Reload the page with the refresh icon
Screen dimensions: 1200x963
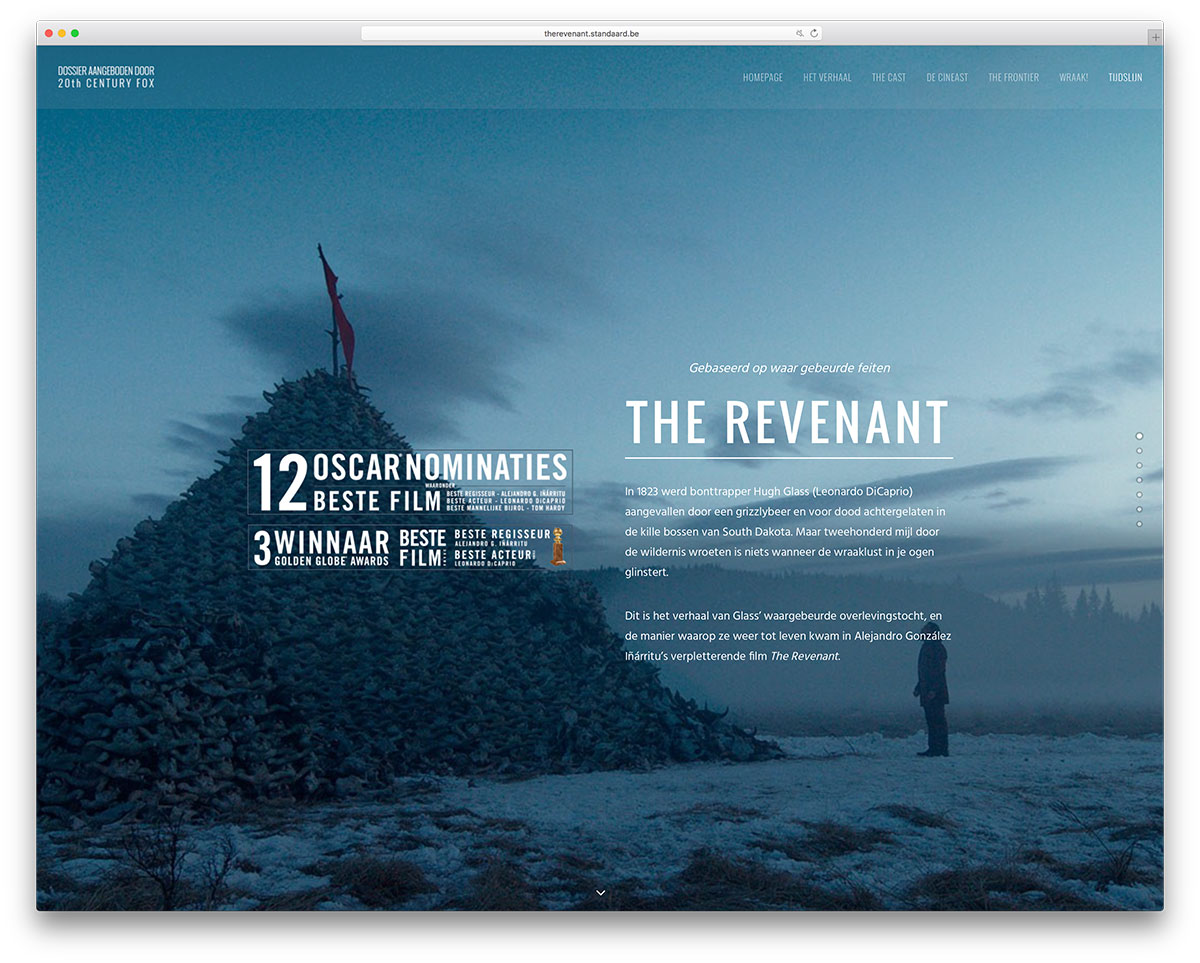[x=814, y=33]
